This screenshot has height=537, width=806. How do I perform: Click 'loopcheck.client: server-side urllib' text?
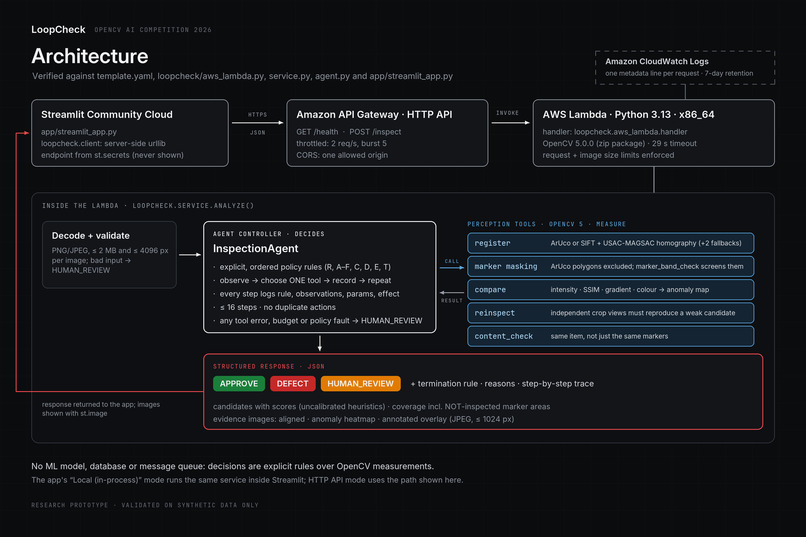point(103,143)
